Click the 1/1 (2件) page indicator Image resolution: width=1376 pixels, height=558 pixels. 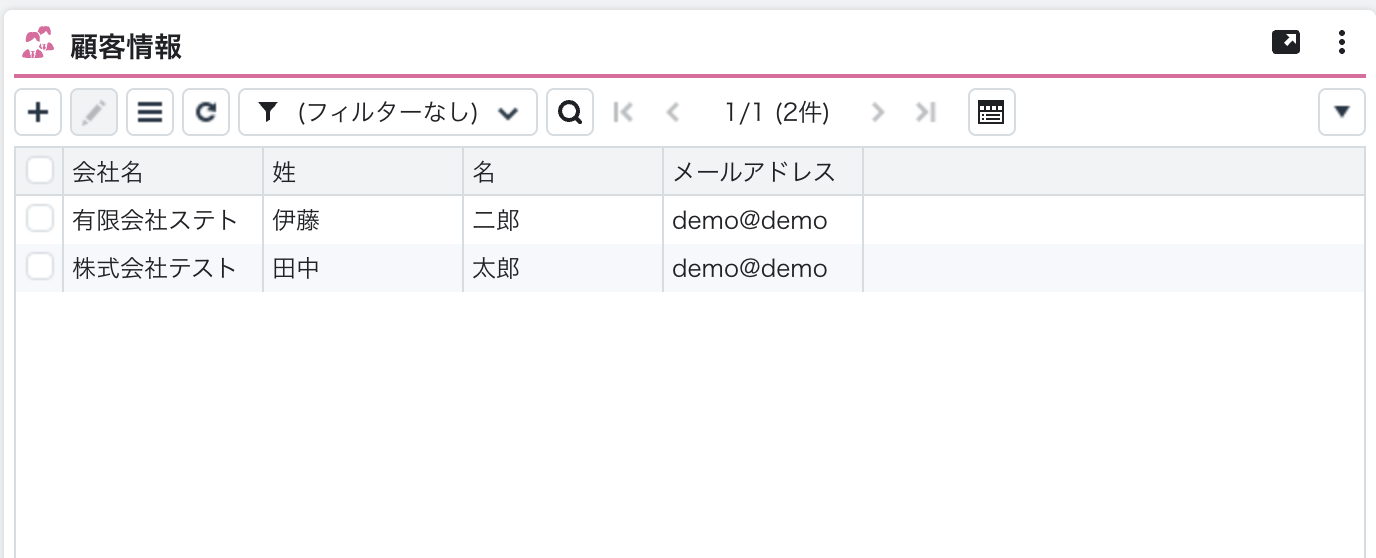click(777, 112)
